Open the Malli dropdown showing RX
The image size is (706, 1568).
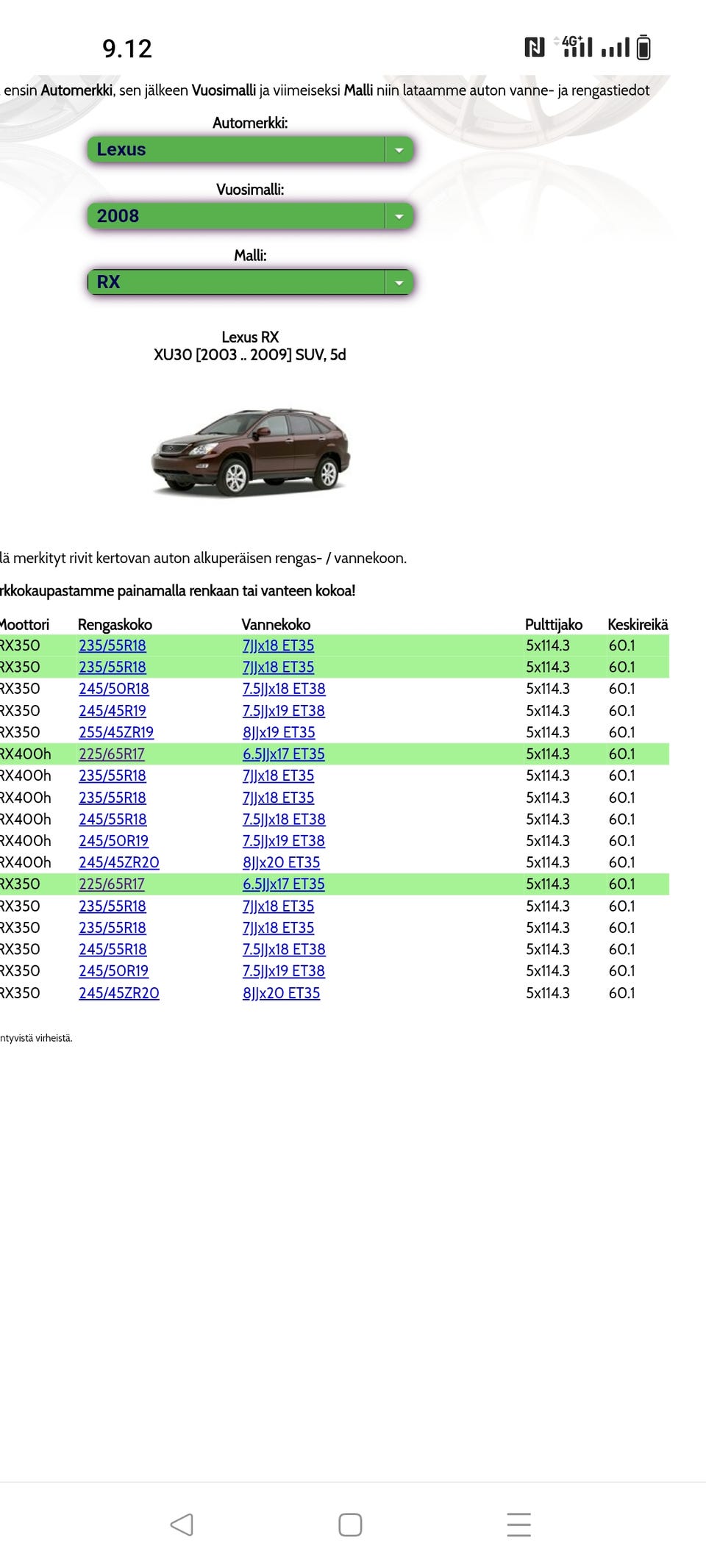(x=250, y=282)
